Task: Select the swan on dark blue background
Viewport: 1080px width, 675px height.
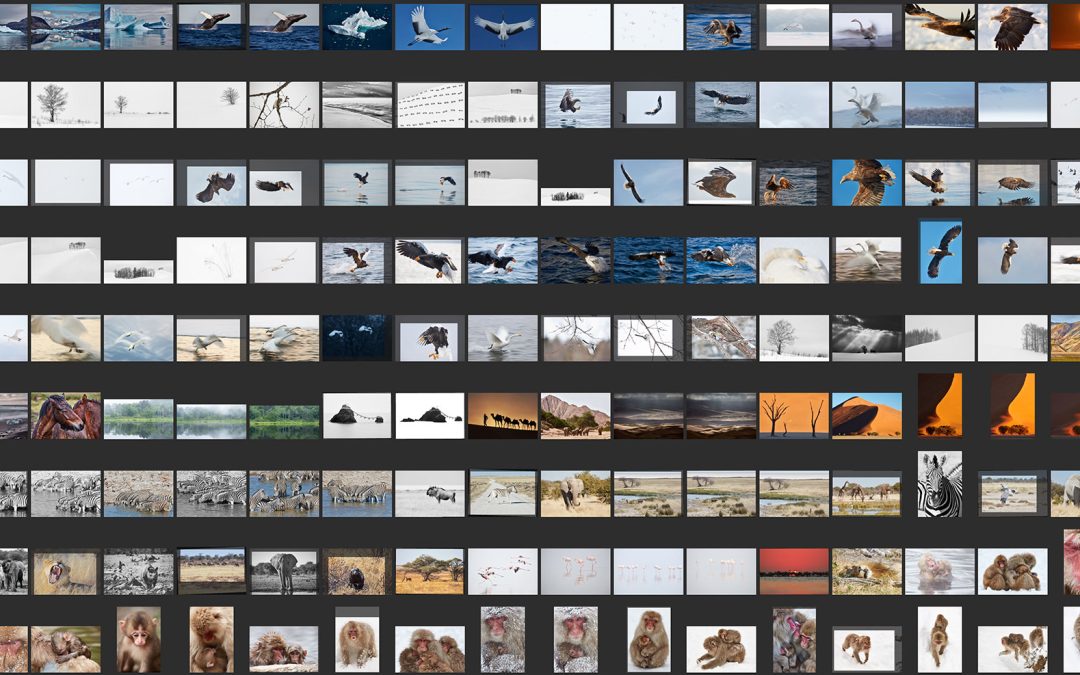Action: (357, 338)
